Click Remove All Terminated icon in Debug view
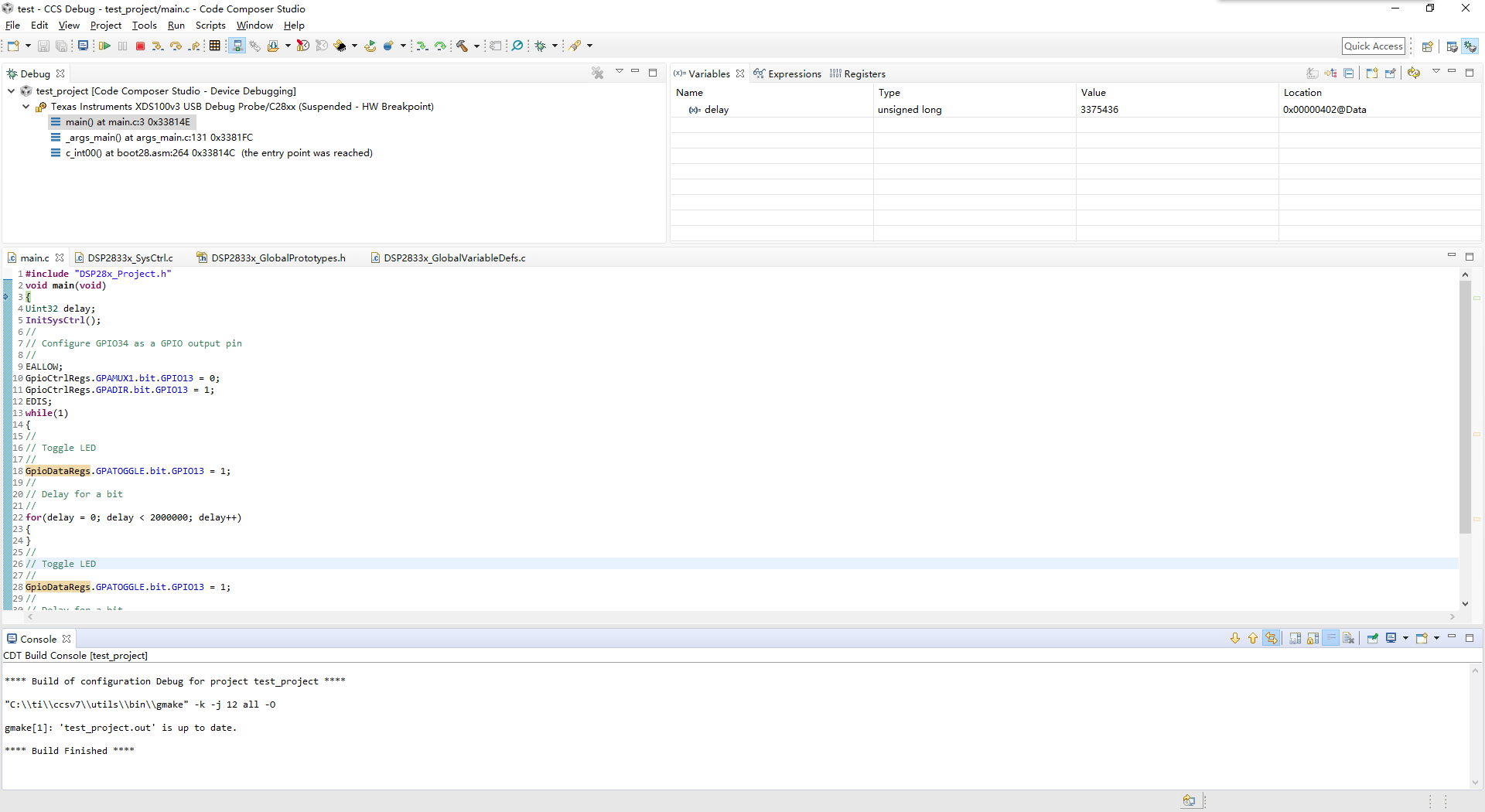The image size is (1485, 812). (x=598, y=73)
